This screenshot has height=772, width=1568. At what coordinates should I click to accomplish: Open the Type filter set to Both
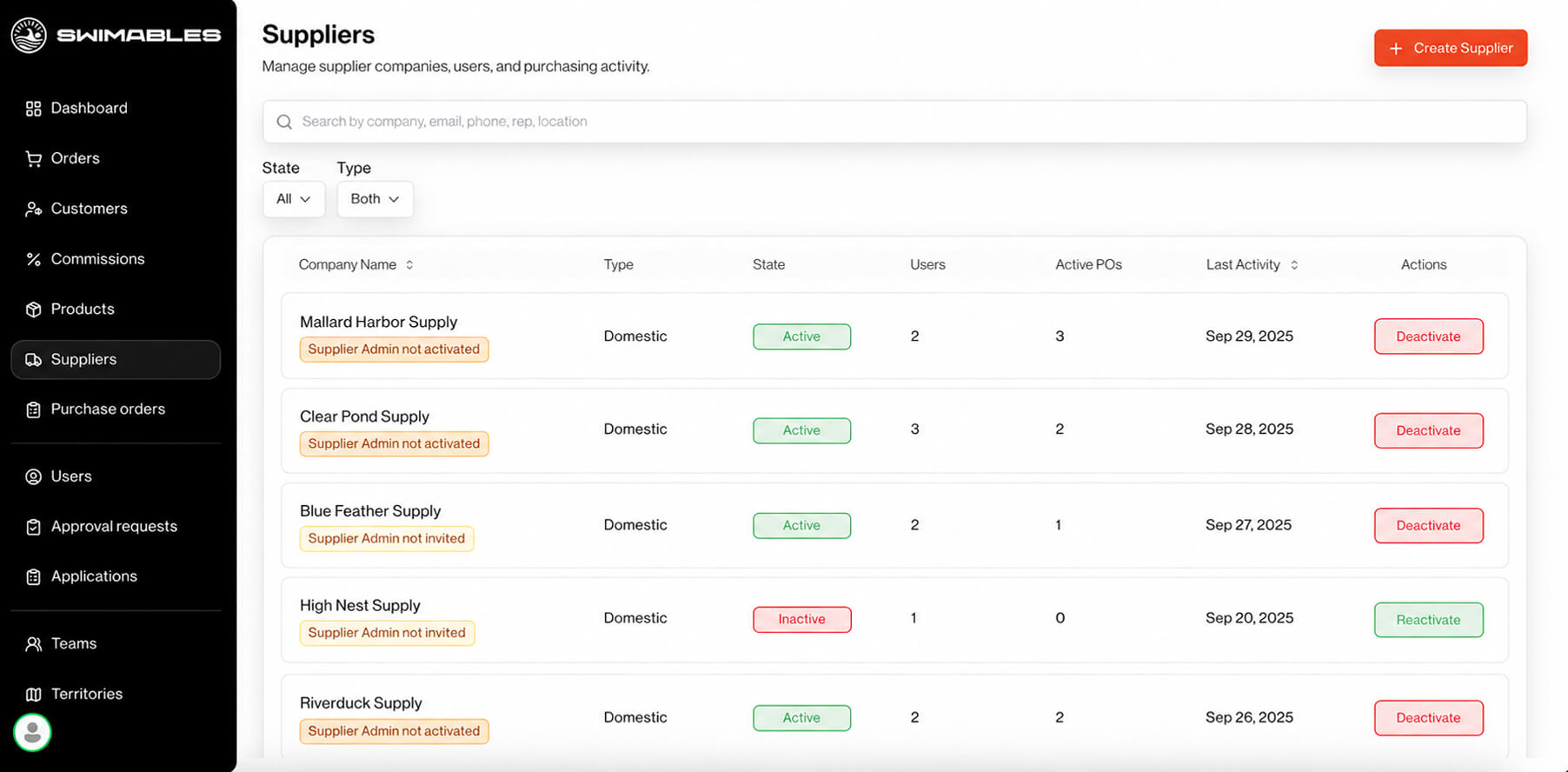pos(375,199)
